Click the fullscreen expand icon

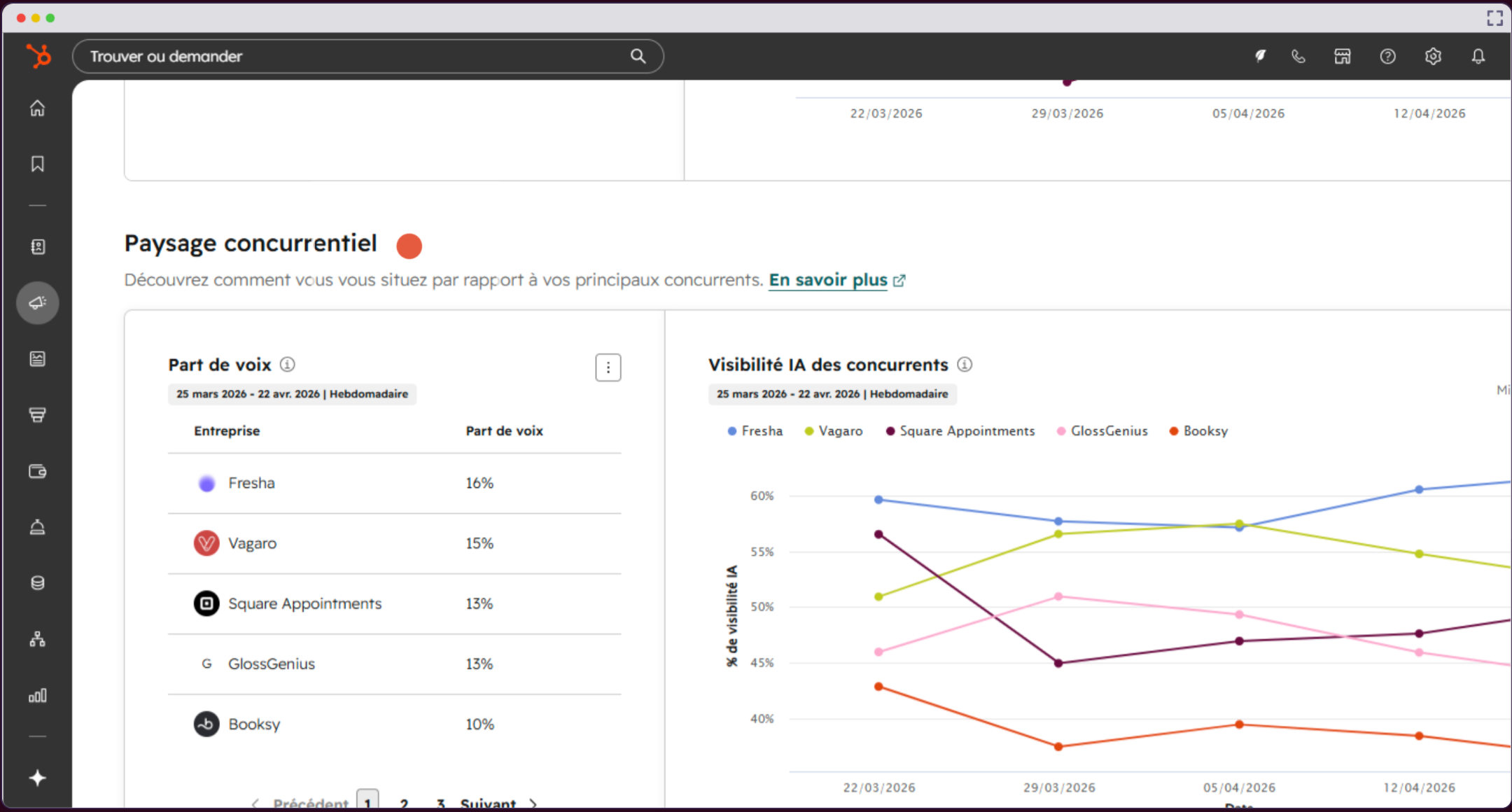(x=1494, y=18)
